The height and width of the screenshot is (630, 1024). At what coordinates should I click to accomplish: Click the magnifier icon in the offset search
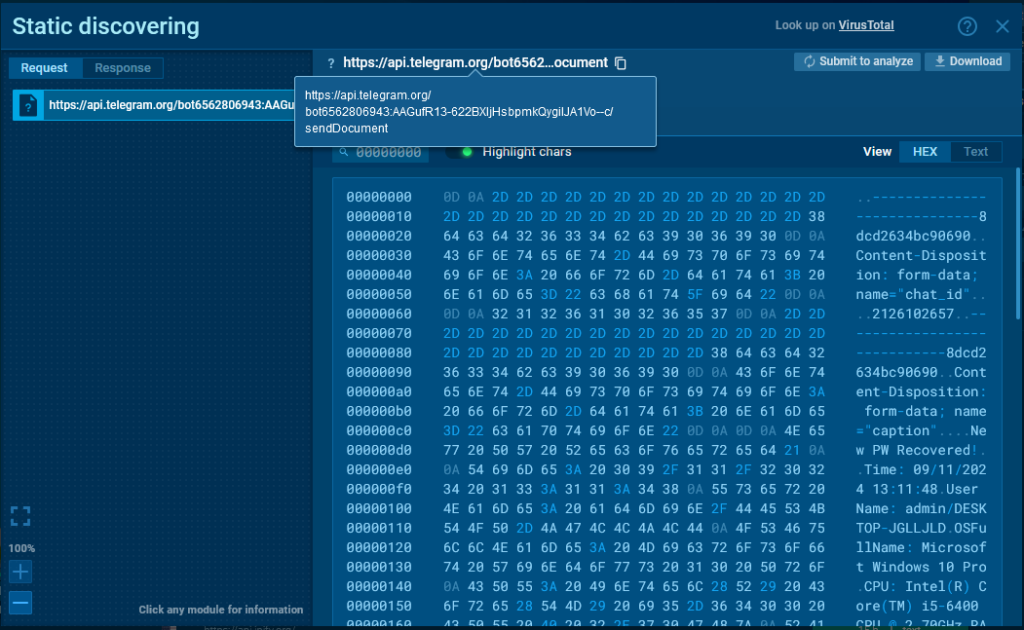[x=344, y=152]
